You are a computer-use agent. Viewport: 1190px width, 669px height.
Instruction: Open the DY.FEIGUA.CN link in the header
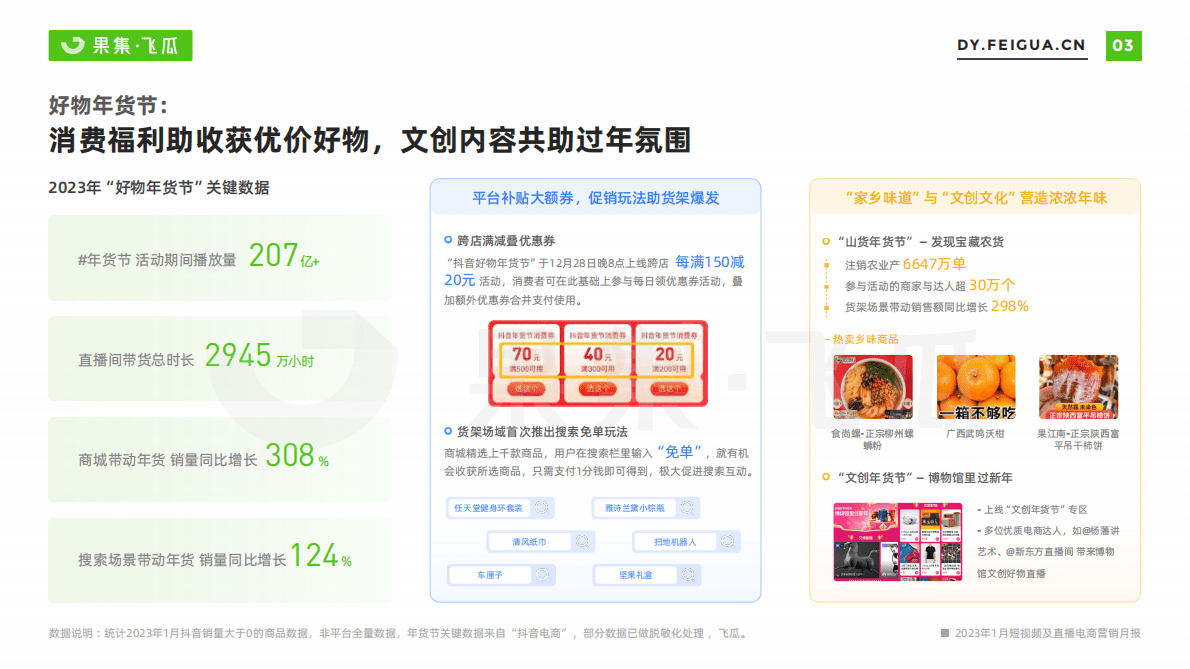pyautogui.click(x=1021, y=45)
